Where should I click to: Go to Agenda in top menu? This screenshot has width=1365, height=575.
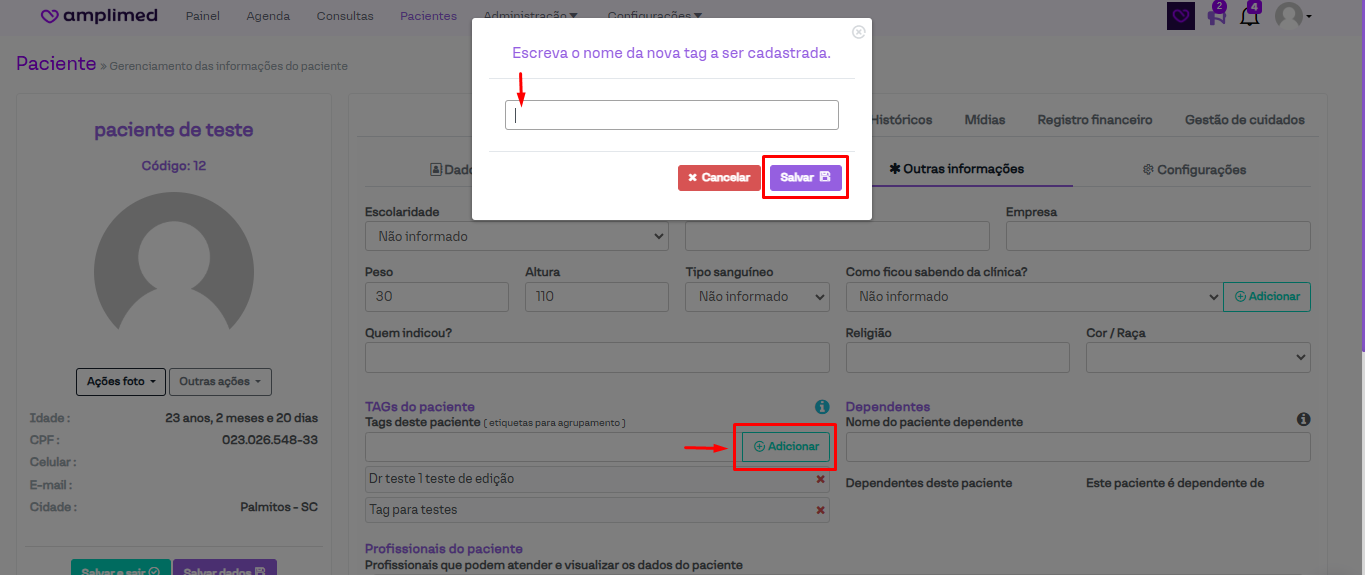point(268,16)
